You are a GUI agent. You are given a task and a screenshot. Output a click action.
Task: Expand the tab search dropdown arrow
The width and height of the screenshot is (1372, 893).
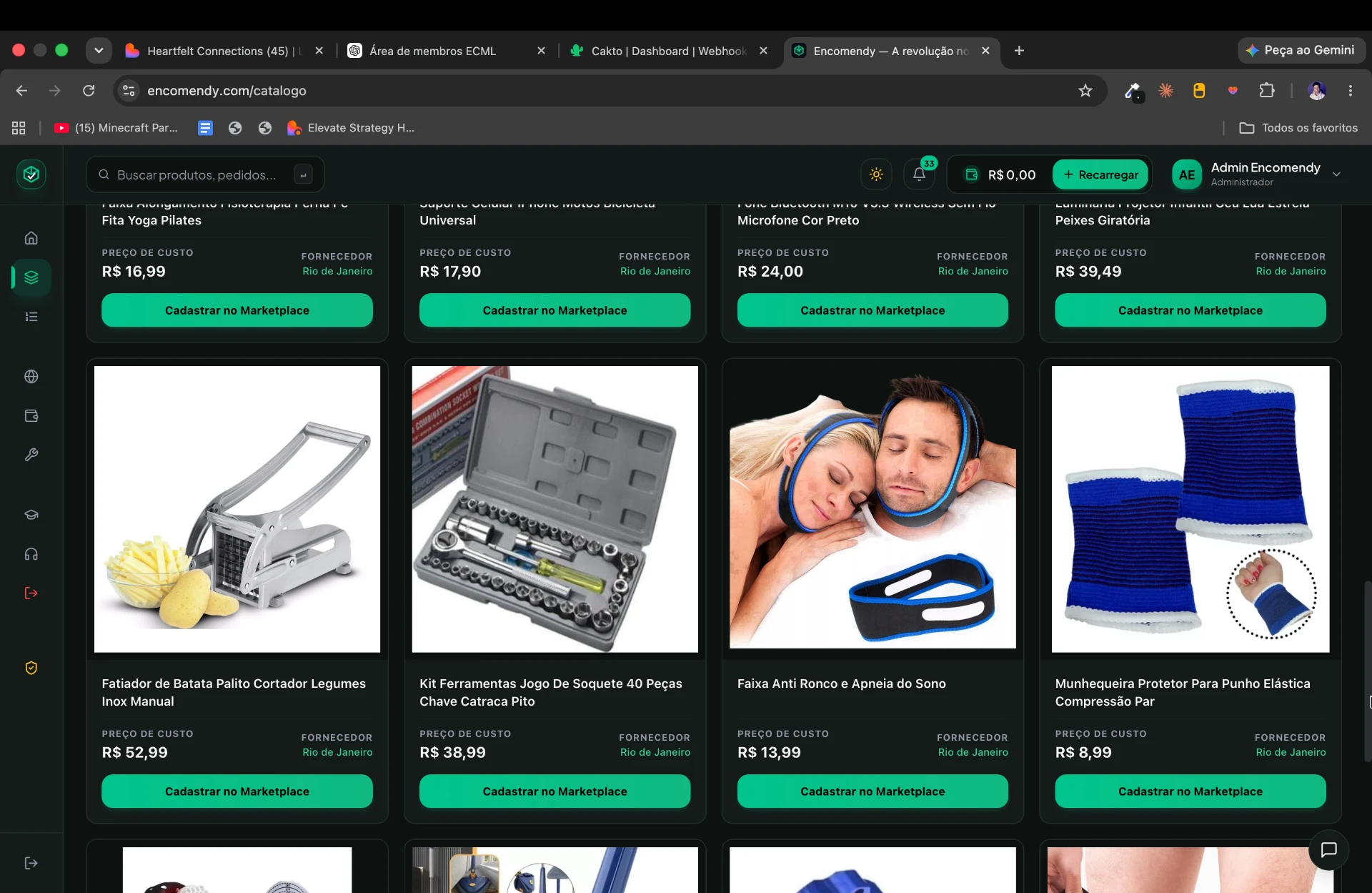tap(99, 51)
